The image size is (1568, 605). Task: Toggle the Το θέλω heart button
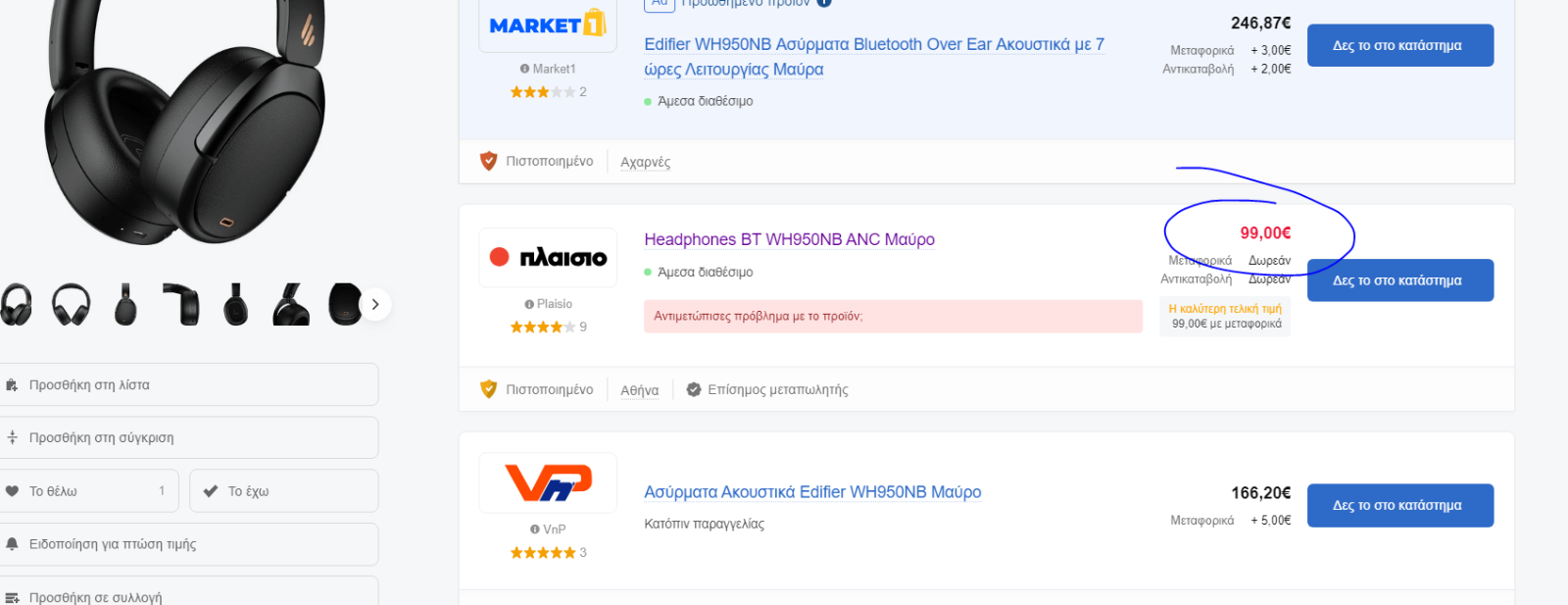pyautogui.click(x=89, y=491)
